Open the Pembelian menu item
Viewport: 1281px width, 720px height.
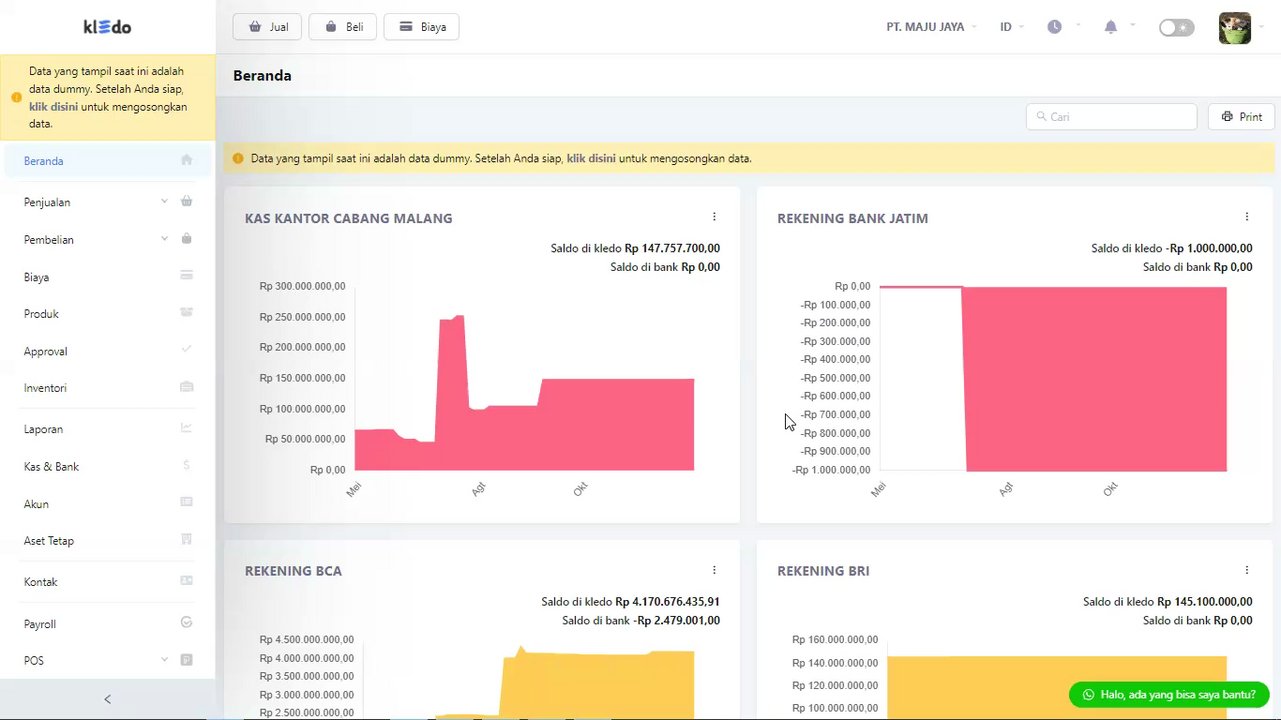click(x=108, y=240)
